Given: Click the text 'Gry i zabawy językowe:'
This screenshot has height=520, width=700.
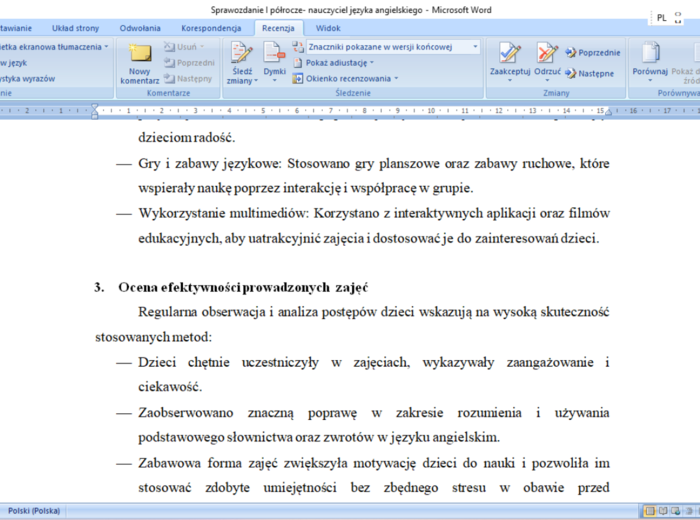Looking at the screenshot, I should 210,164.
